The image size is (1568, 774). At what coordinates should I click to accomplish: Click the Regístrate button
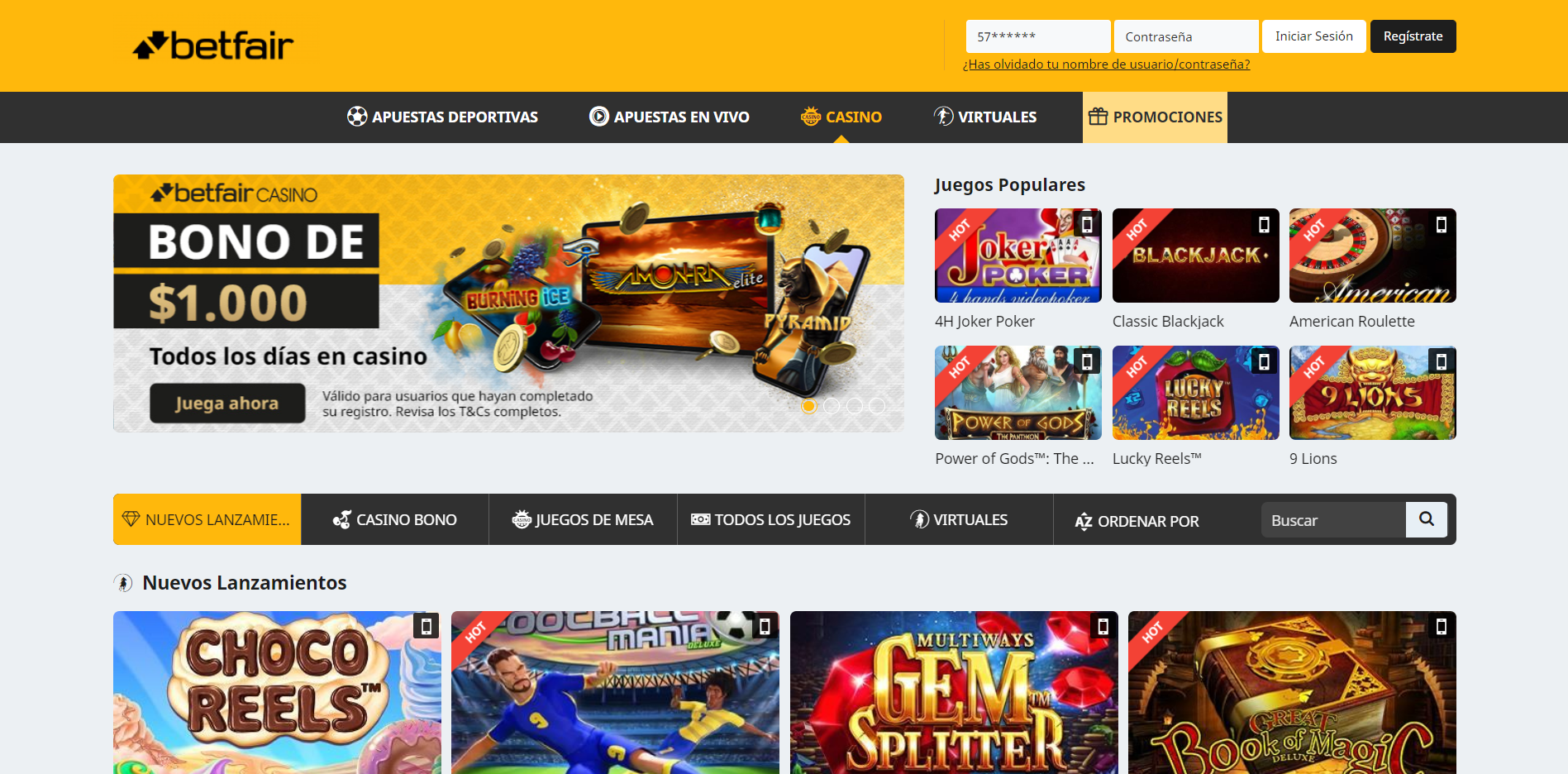tap(1413, 36)
